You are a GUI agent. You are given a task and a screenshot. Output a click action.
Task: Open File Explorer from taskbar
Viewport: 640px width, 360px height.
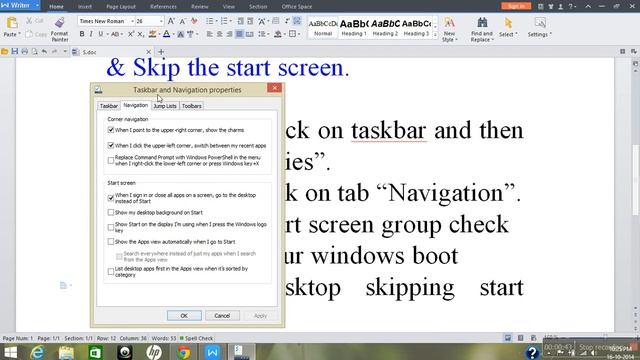tap(66, 352)
